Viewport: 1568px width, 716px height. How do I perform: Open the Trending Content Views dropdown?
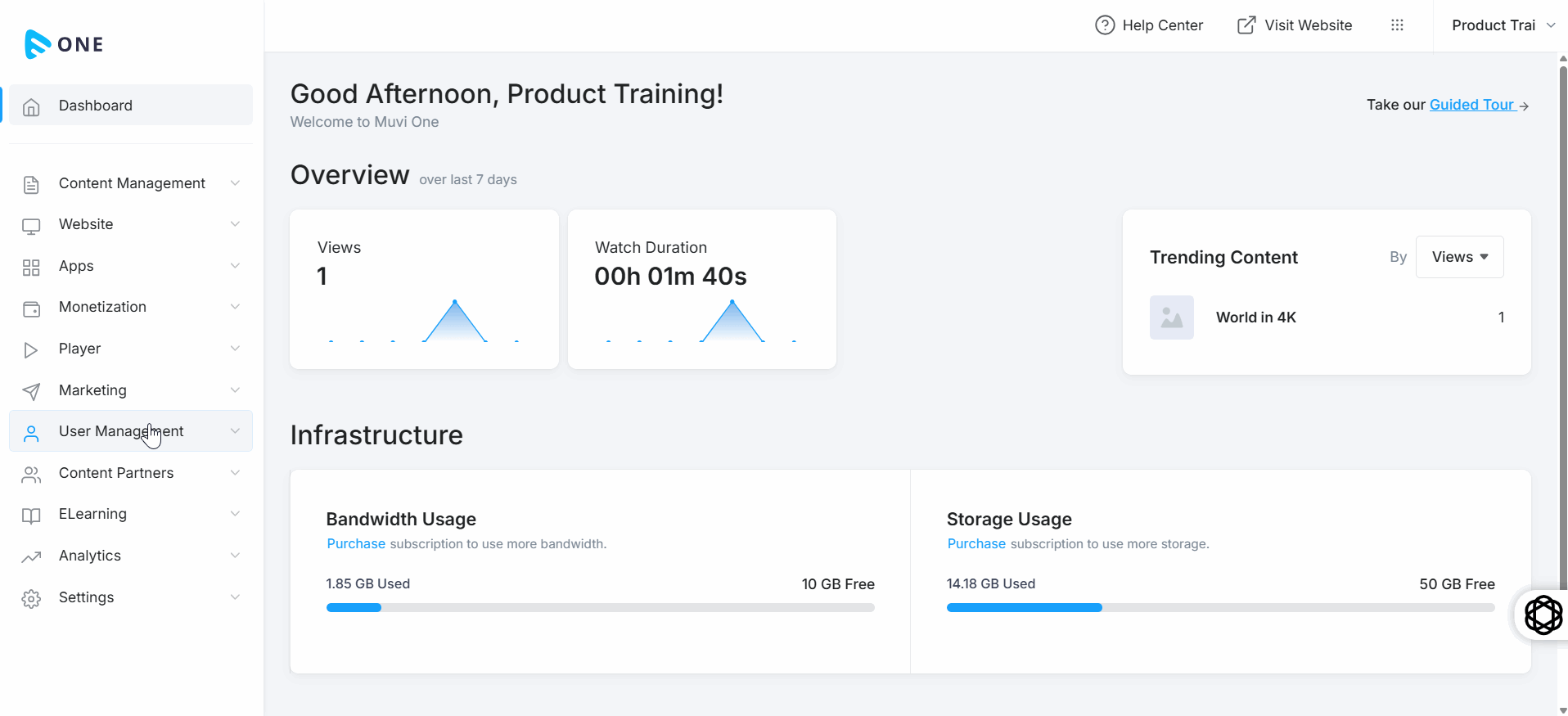pyautogui.click(x=1459, y=257)
